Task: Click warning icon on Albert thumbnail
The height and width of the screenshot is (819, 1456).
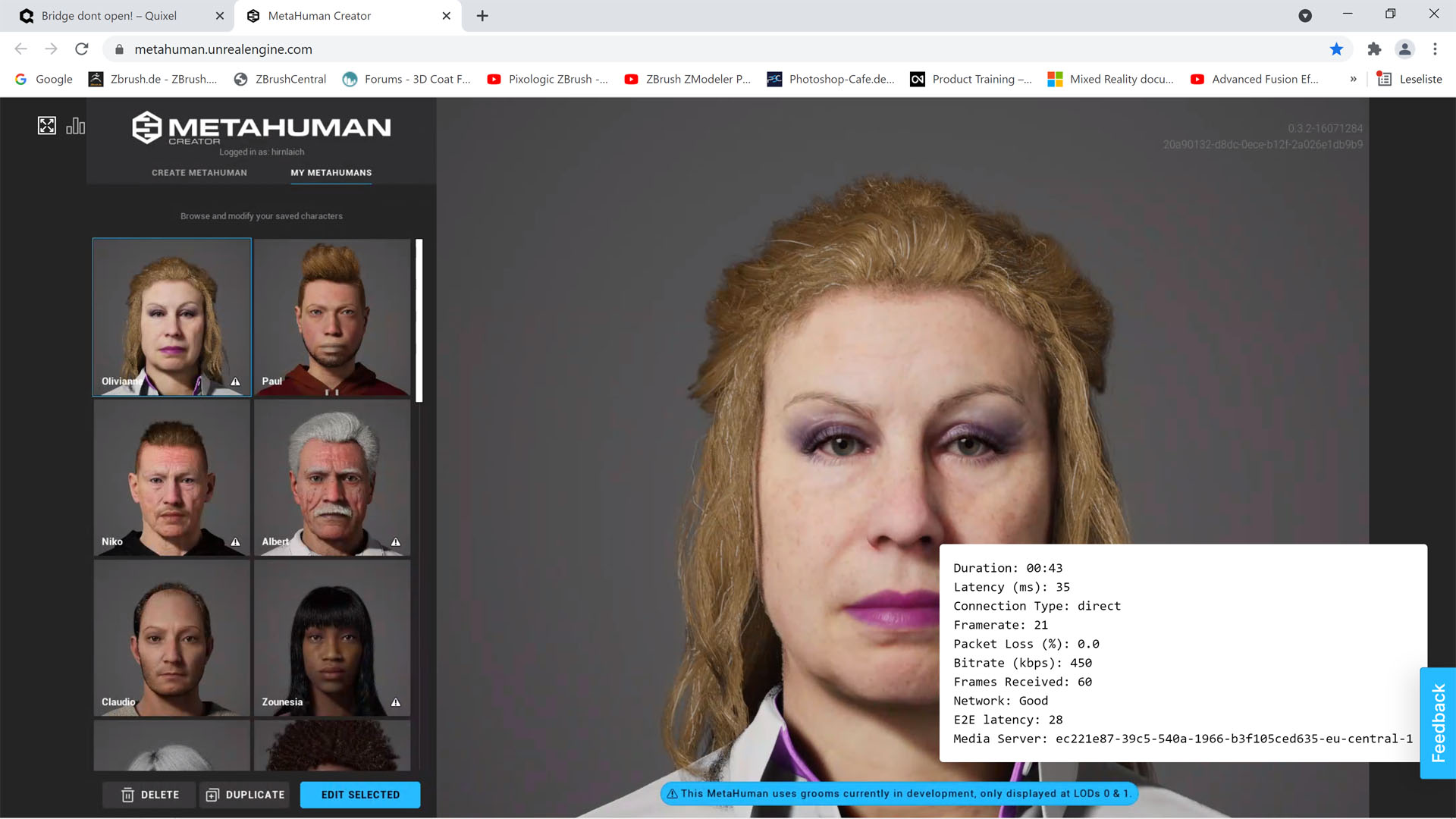Action: pyautogui.click(x=396, y=542)
